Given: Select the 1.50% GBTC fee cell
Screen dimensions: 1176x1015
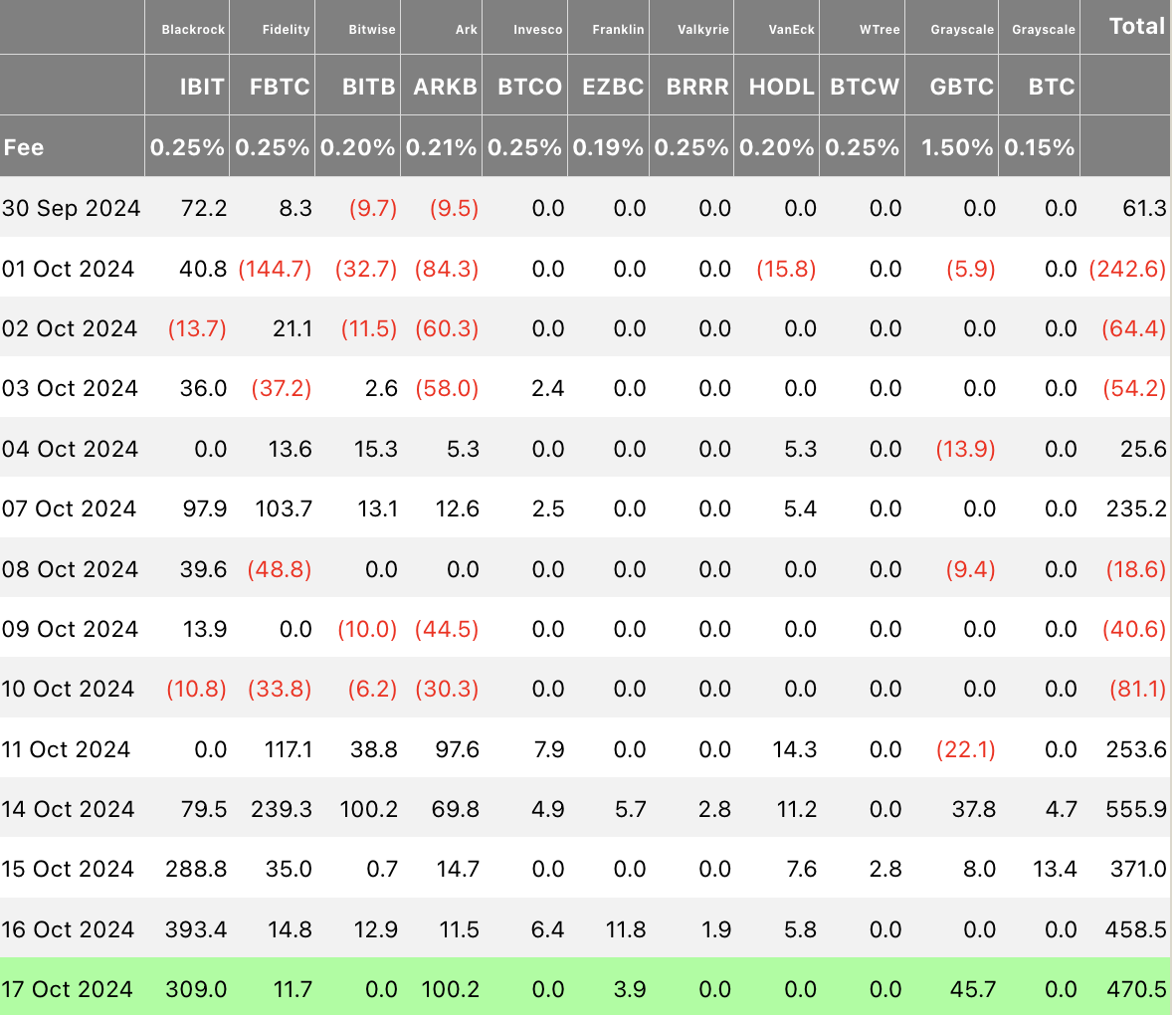Looking at the screenshot, I should tap(956, 147).
